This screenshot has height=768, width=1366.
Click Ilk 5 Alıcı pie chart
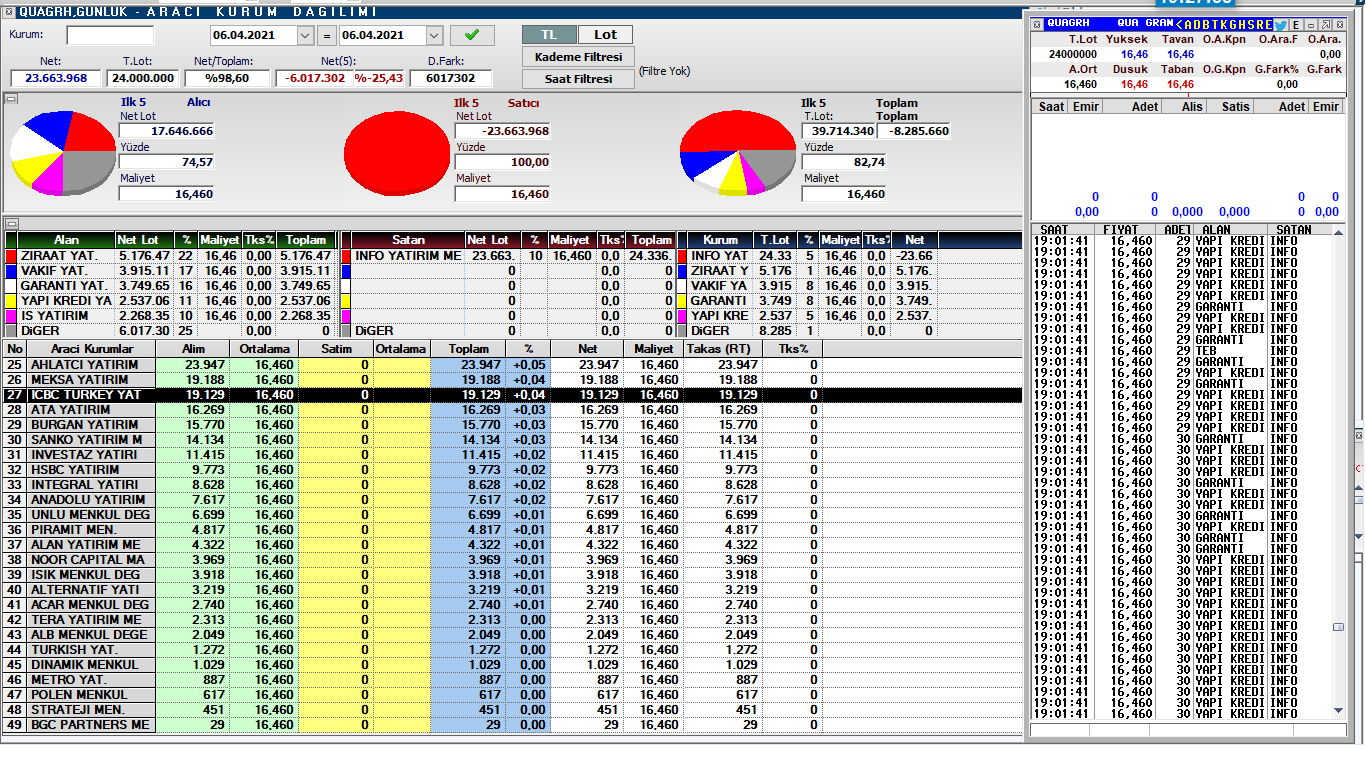point(64,153)
